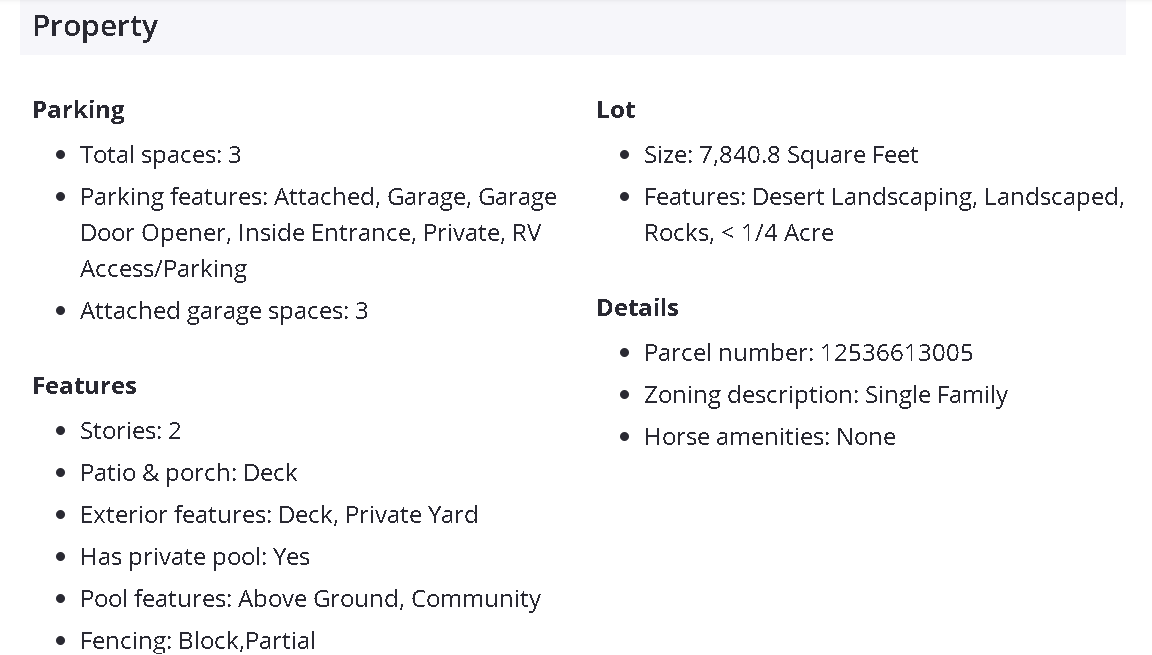This screenshot has width=1152, height=655.
Task: Select 'Zoning description: Single Family' item
Action: 825,395
